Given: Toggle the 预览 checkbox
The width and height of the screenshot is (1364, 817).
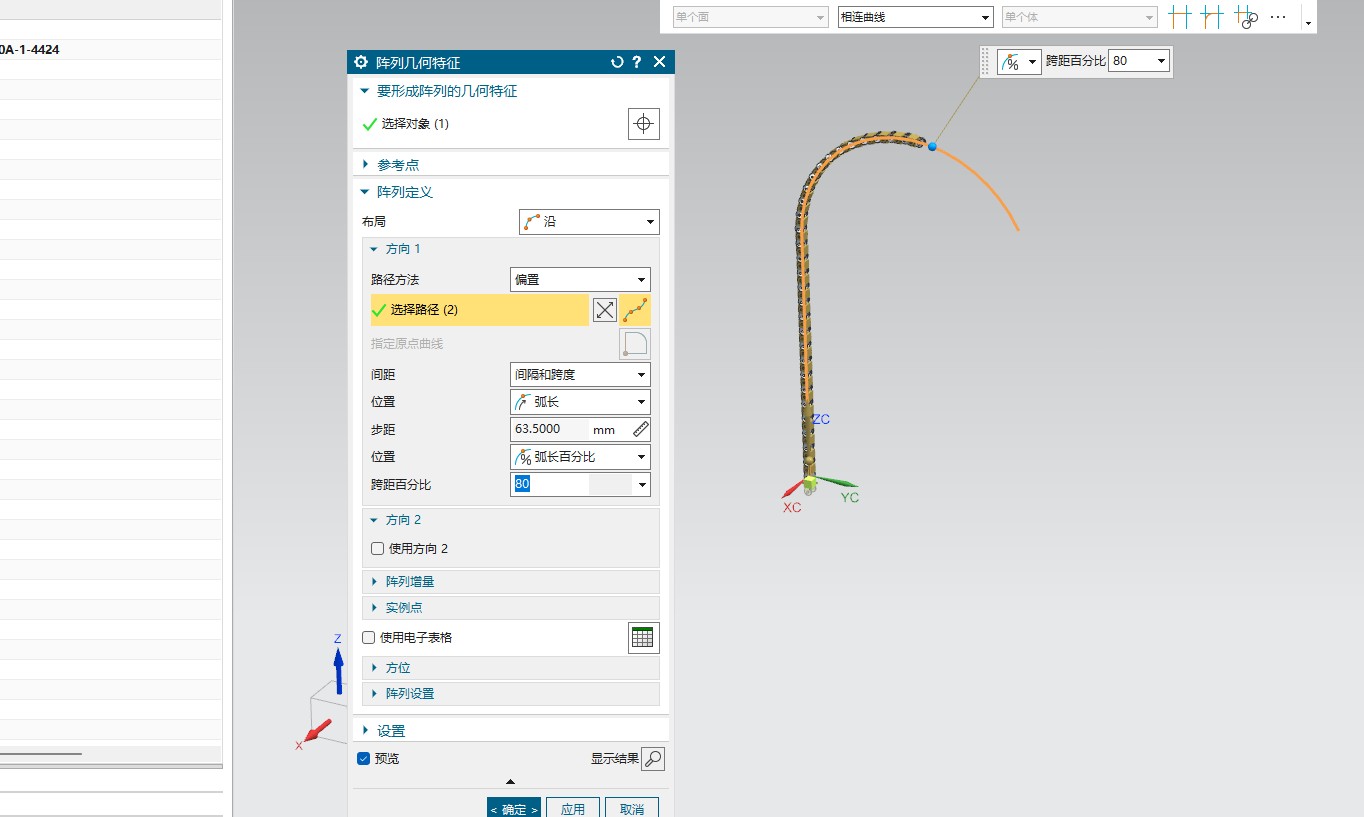Looking at the screenshot, I should (364, 759).
